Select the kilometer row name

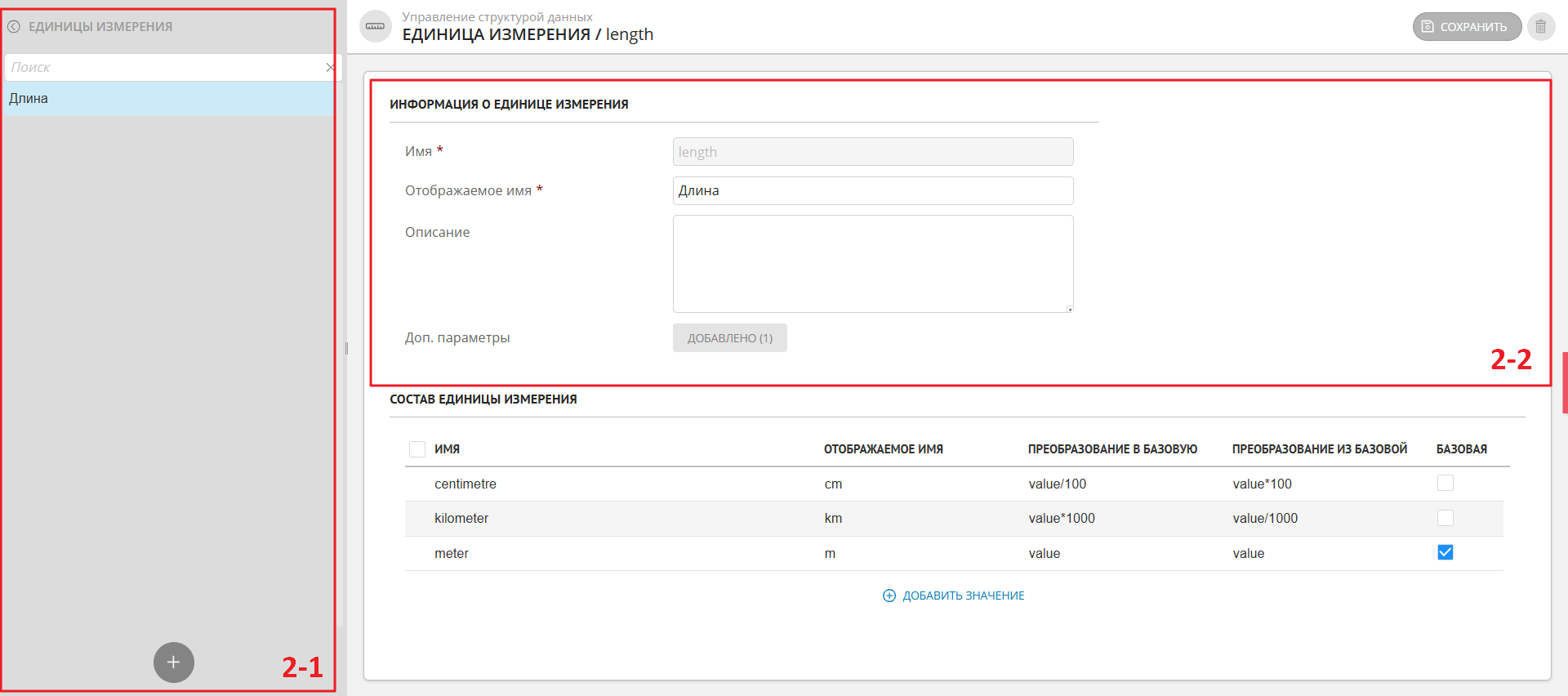point(461,519)
